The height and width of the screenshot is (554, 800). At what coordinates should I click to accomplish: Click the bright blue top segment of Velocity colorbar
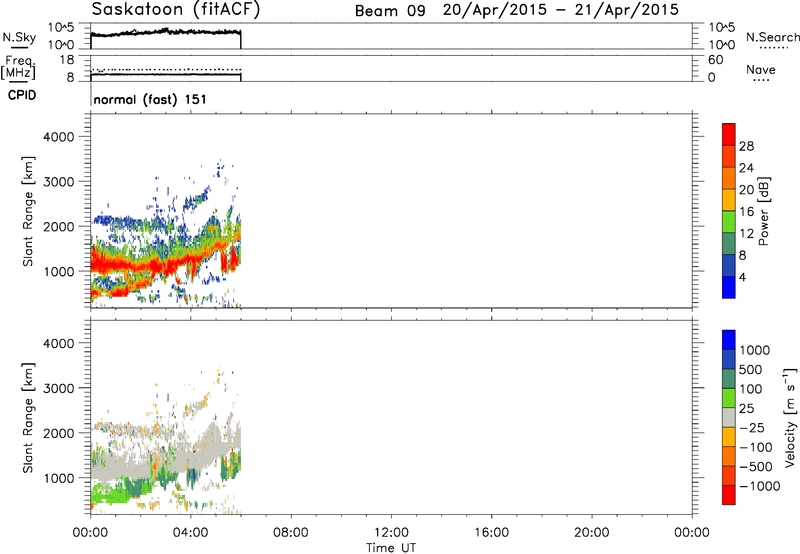point(729,340)
